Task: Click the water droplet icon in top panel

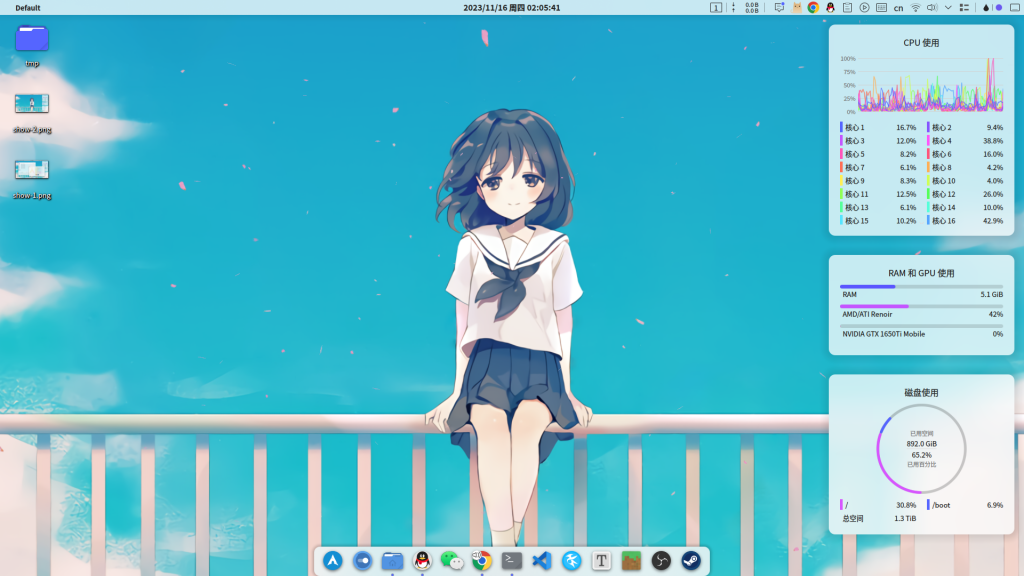Action: click(986, 8)
